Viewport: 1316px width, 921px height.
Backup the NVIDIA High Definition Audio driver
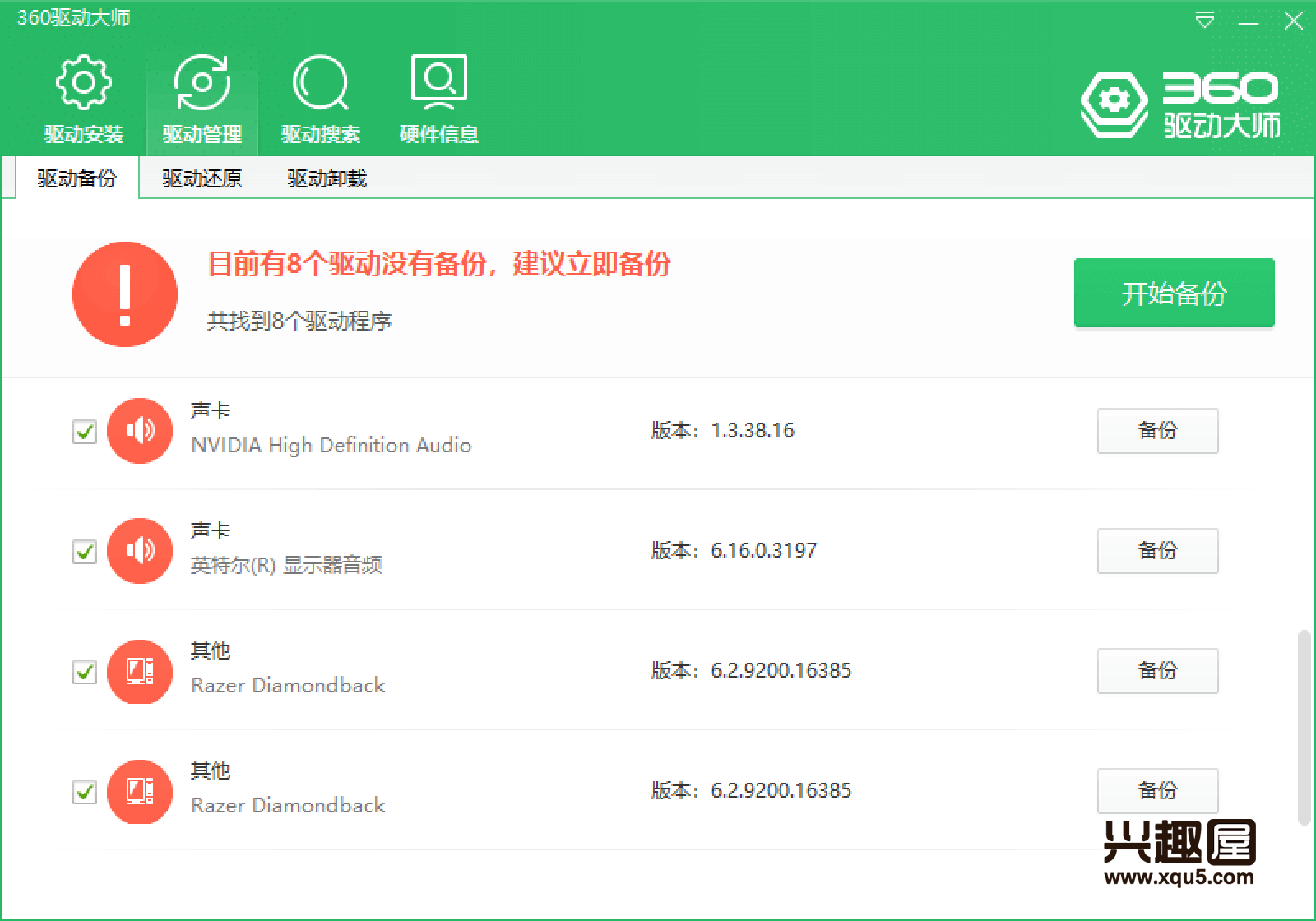[x=1157, y=430]
